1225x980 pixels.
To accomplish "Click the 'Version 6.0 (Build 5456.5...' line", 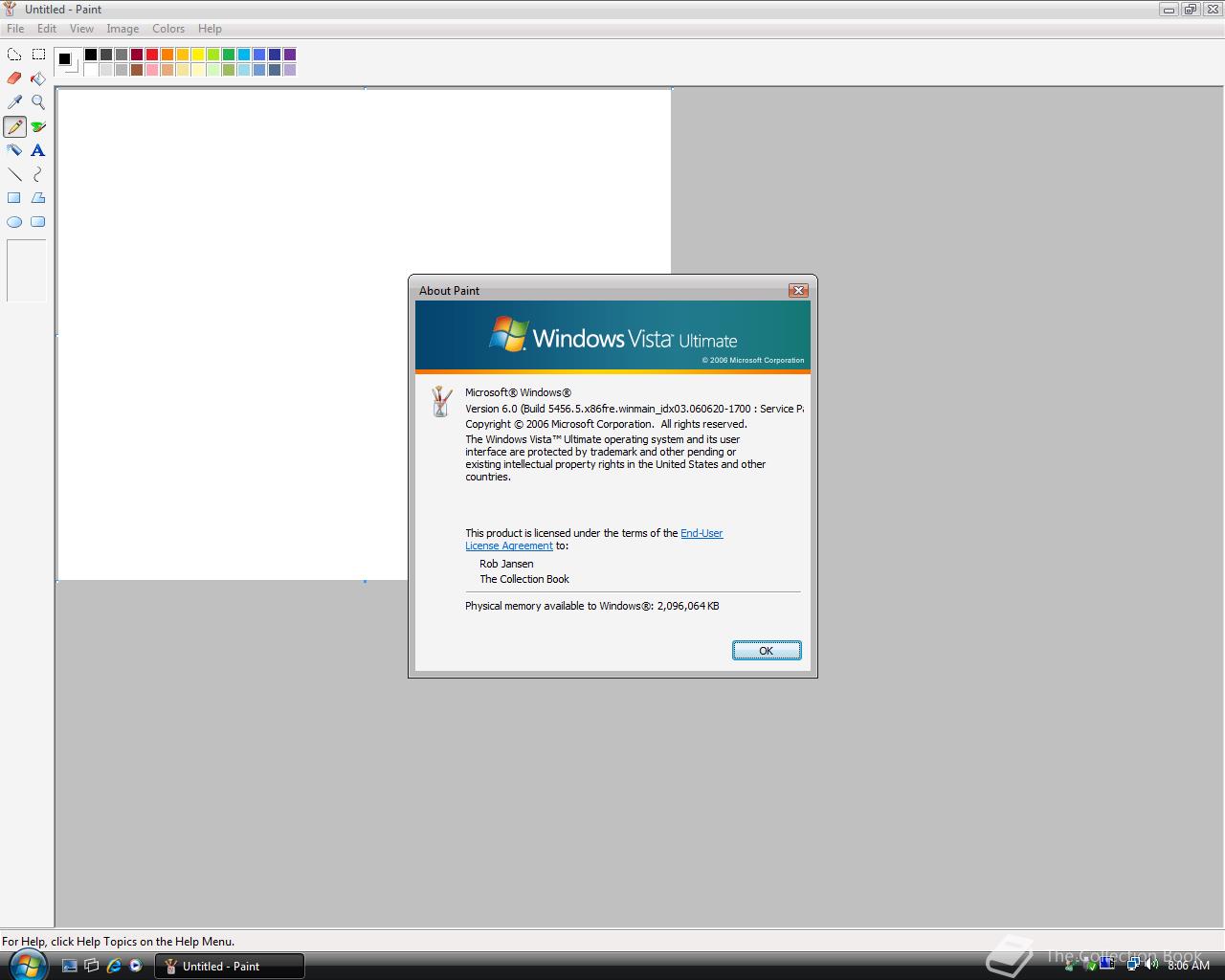I will pos(635,409).
